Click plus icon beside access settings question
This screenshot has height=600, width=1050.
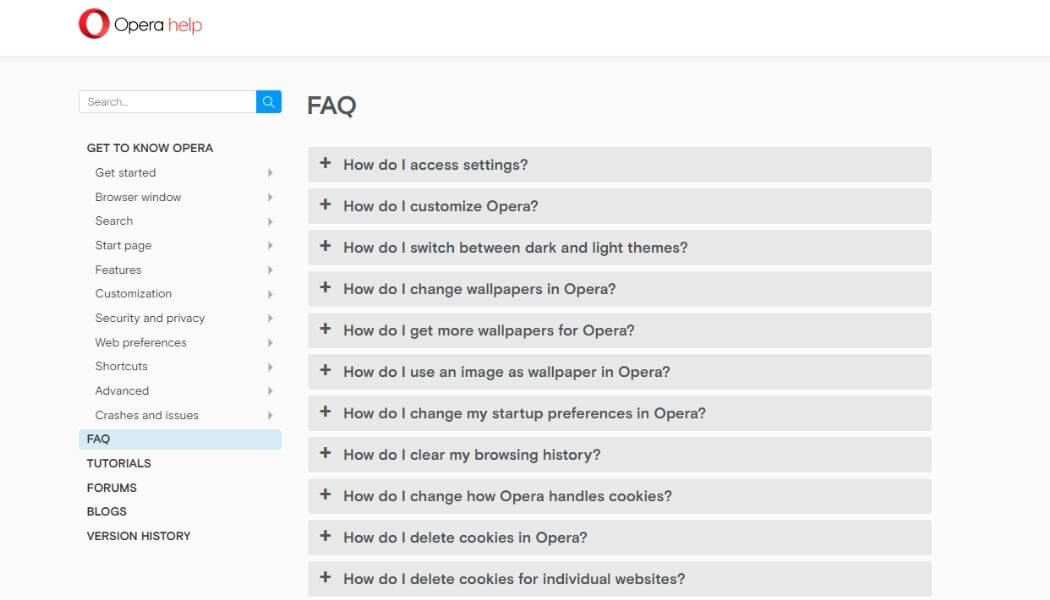coord(325,163)
